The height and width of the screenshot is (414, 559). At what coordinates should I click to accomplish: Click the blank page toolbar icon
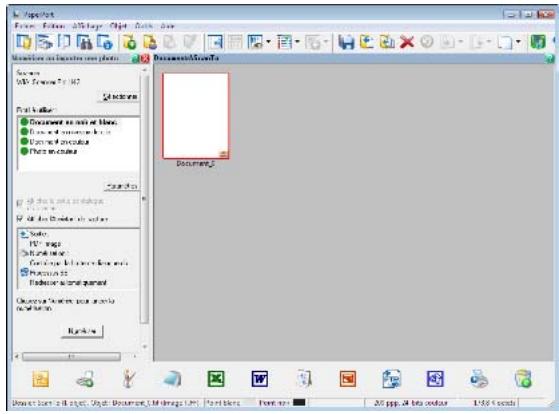(x=505, y=42)
